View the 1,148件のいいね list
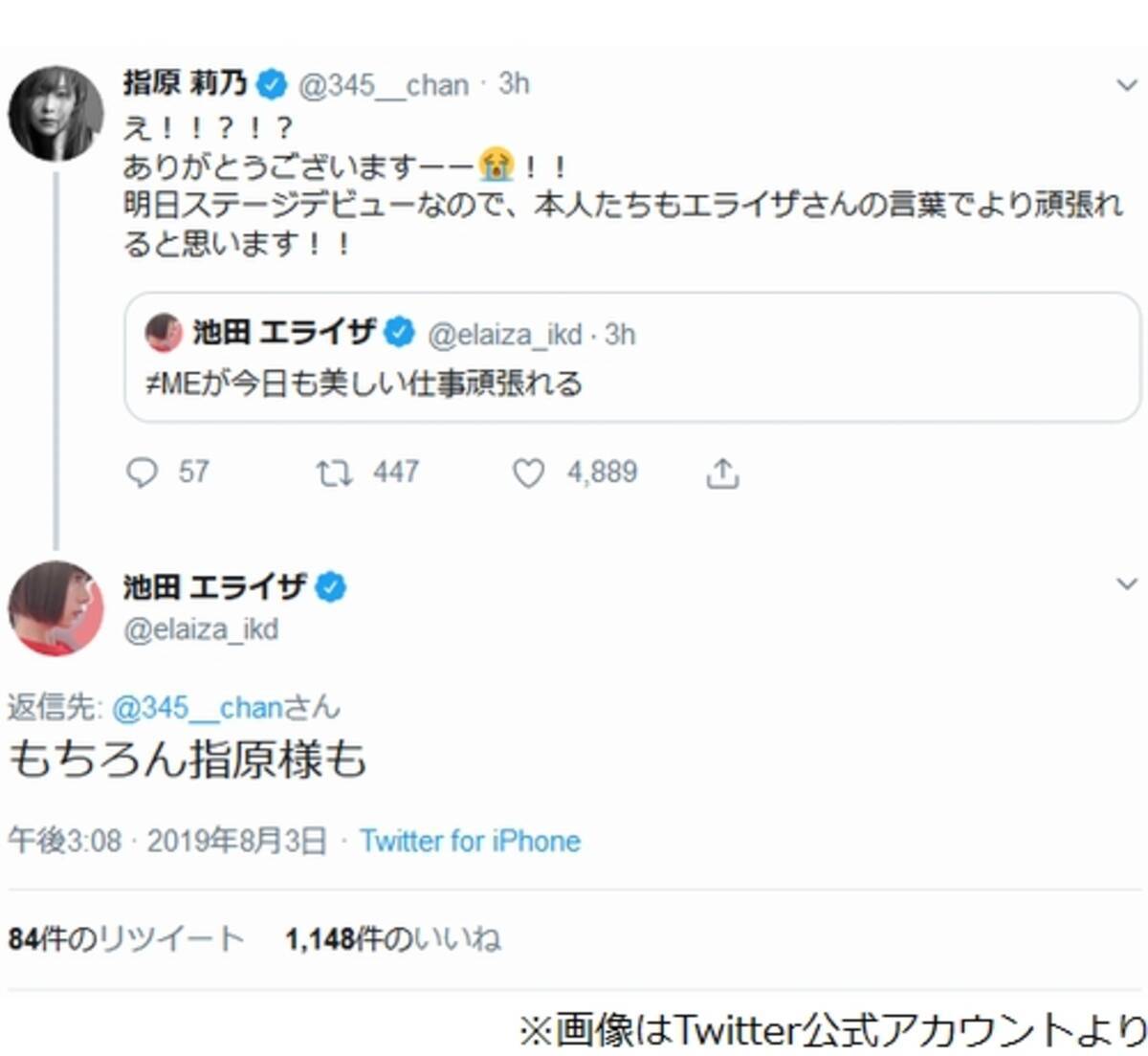This screenshot has height=1056, width=1148. coord(393,939)
